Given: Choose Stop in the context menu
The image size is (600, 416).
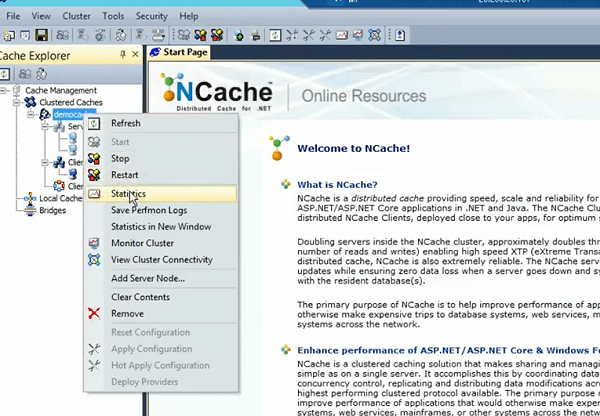Looking at the screenshot, I should click(x=161, y=158).
